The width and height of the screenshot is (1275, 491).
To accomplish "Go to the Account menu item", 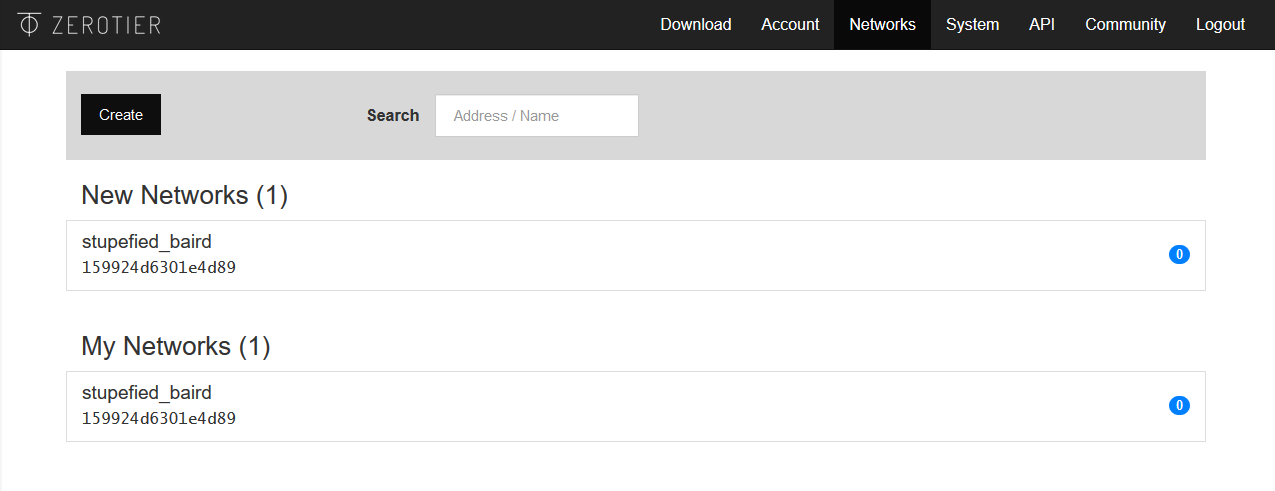I will tap(790, 25).
